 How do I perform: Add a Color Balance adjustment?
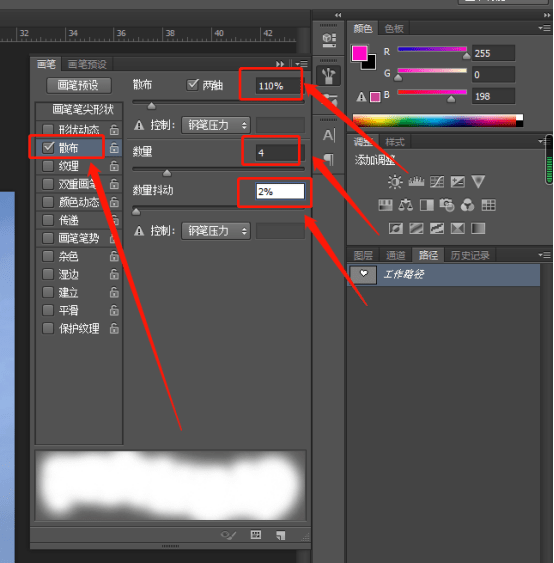click(x=406, y=205)
